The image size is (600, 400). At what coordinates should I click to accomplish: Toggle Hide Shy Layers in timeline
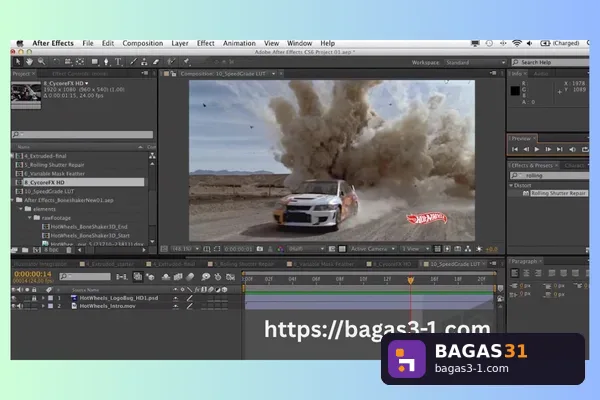point(166,276)
